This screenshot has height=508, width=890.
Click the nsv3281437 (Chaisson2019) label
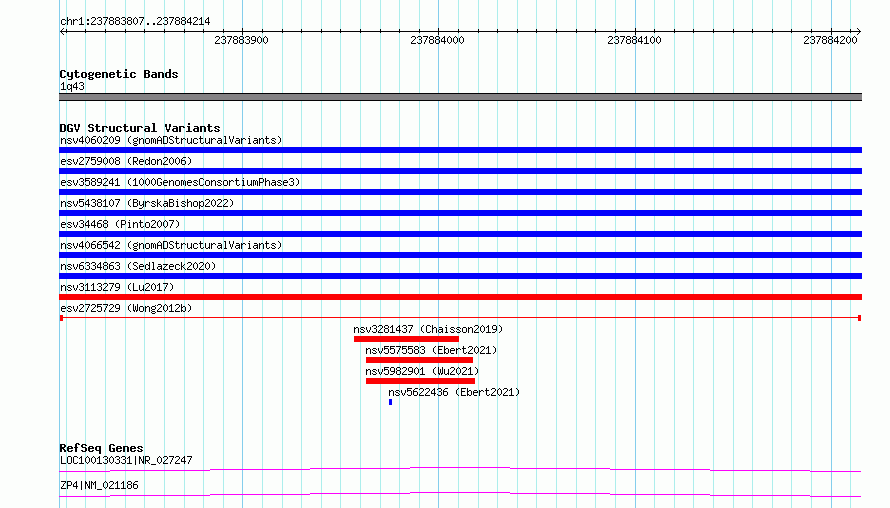point(428,329)
